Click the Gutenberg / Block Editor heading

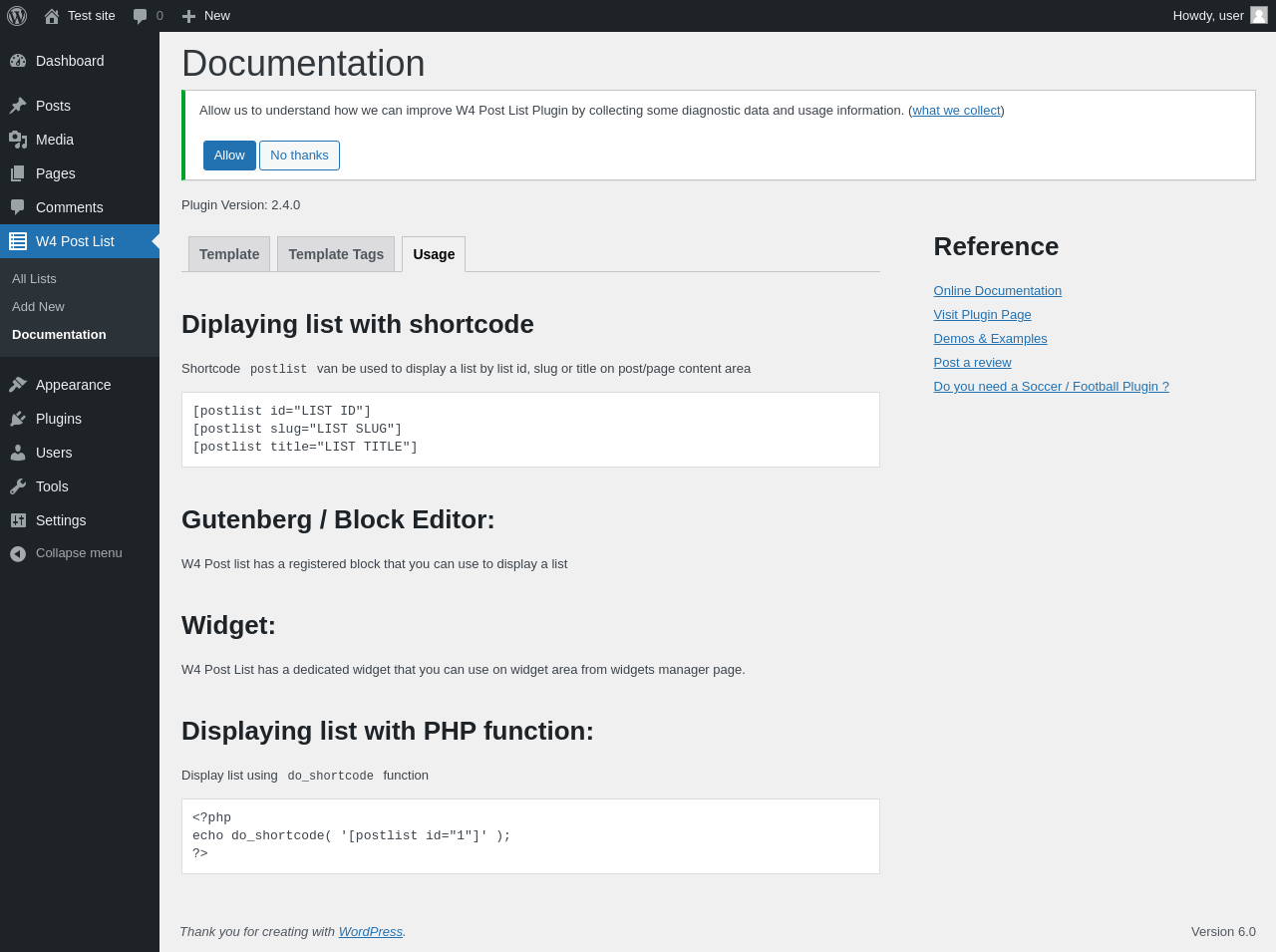coord(338,519)
